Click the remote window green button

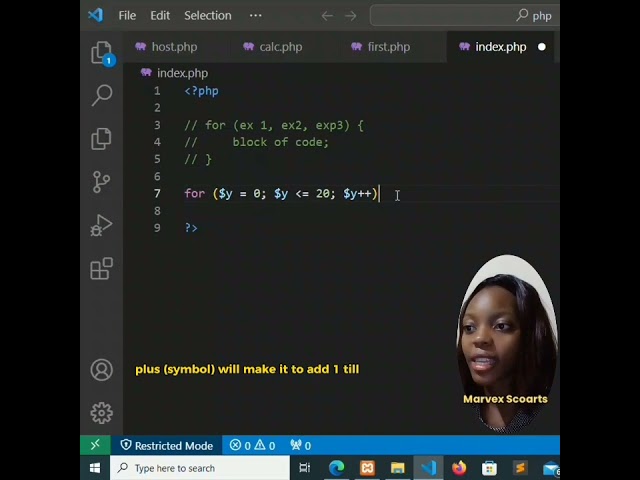[x=95, y=445]
